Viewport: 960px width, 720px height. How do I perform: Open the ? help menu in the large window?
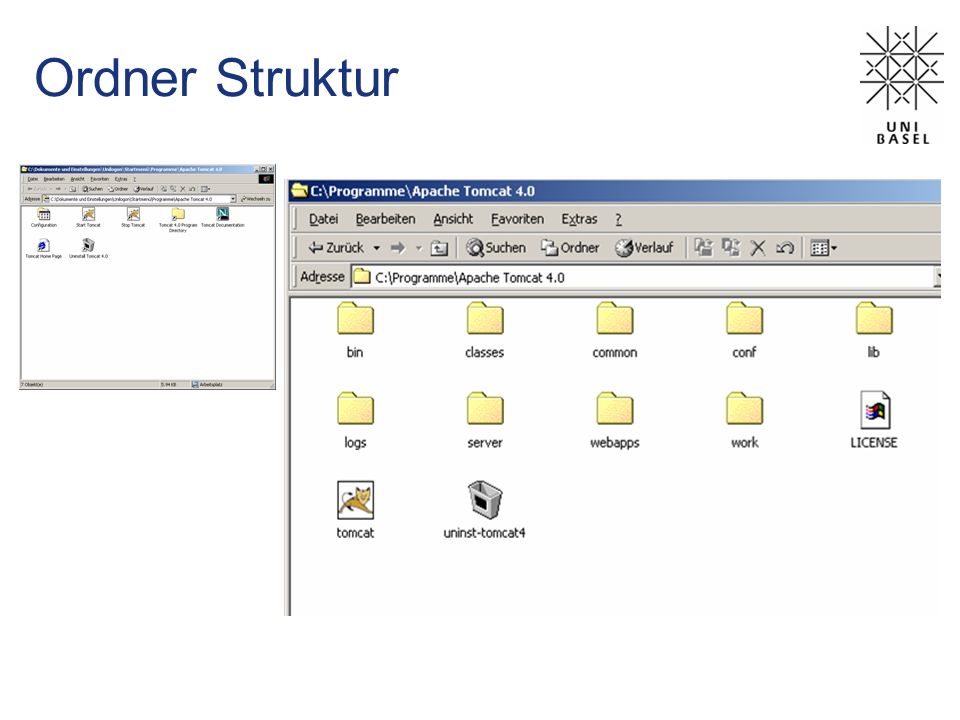[x=618, y=219]
